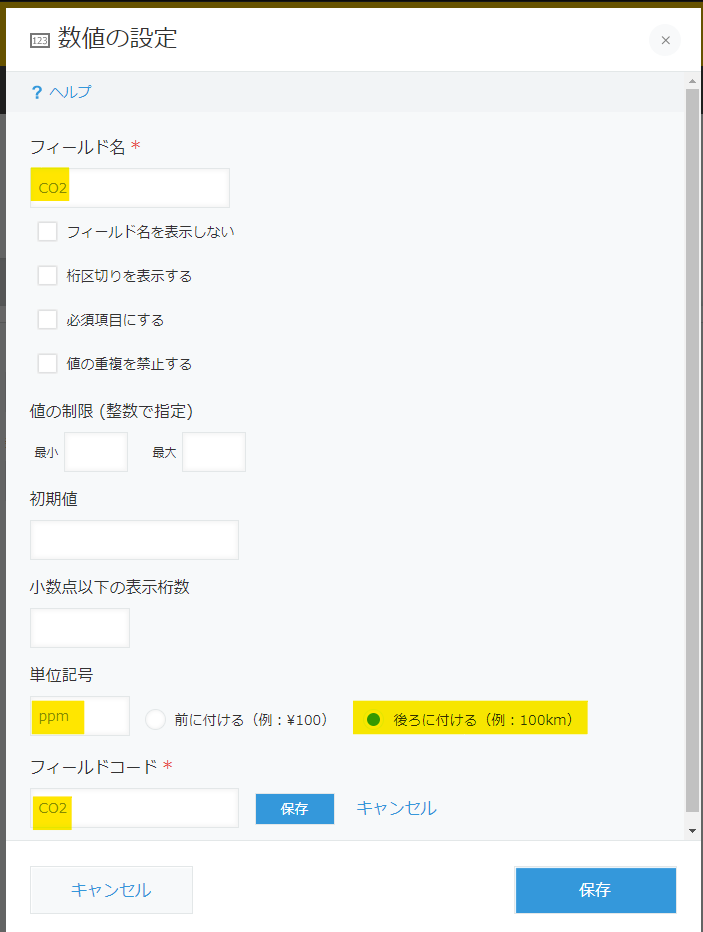Enable 桁区切りを表示する checkbox
Image resolution: width=703 pixels, height=932 pixels.
click(x=48, y=275)
